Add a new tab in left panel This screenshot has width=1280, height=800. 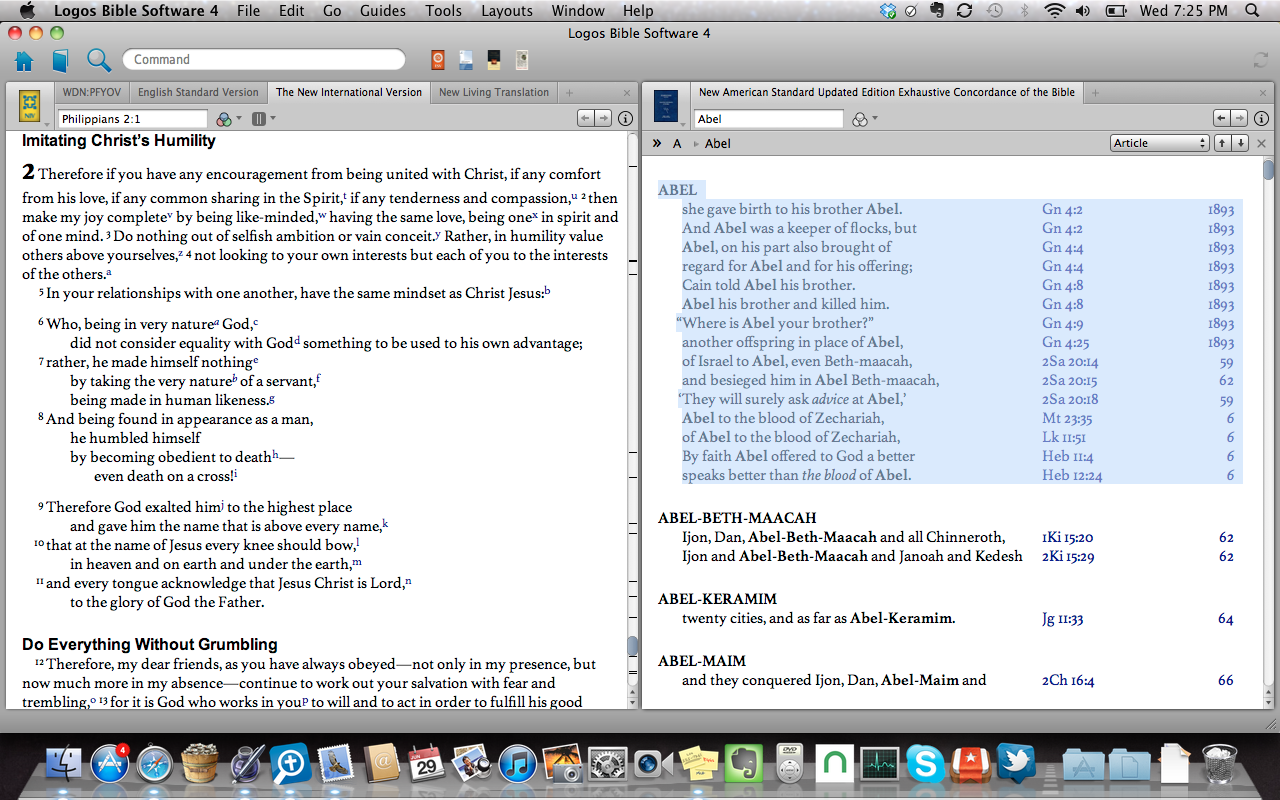tap(569, 92)
